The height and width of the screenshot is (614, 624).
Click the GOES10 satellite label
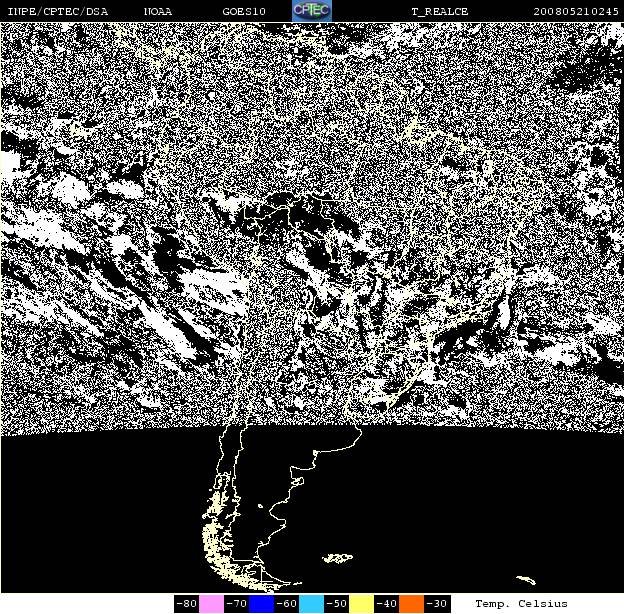[244, 12]
